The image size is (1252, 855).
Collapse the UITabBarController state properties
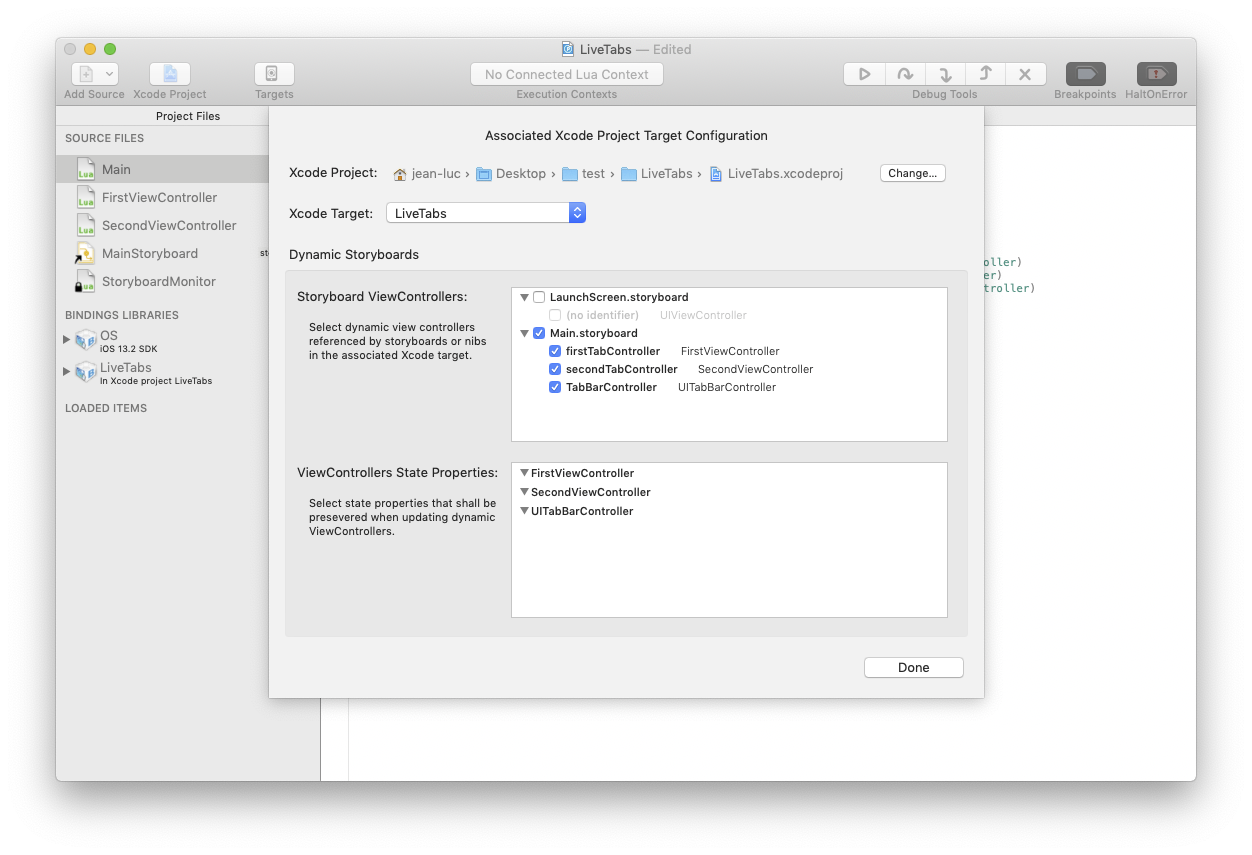(x=524, y=511)
